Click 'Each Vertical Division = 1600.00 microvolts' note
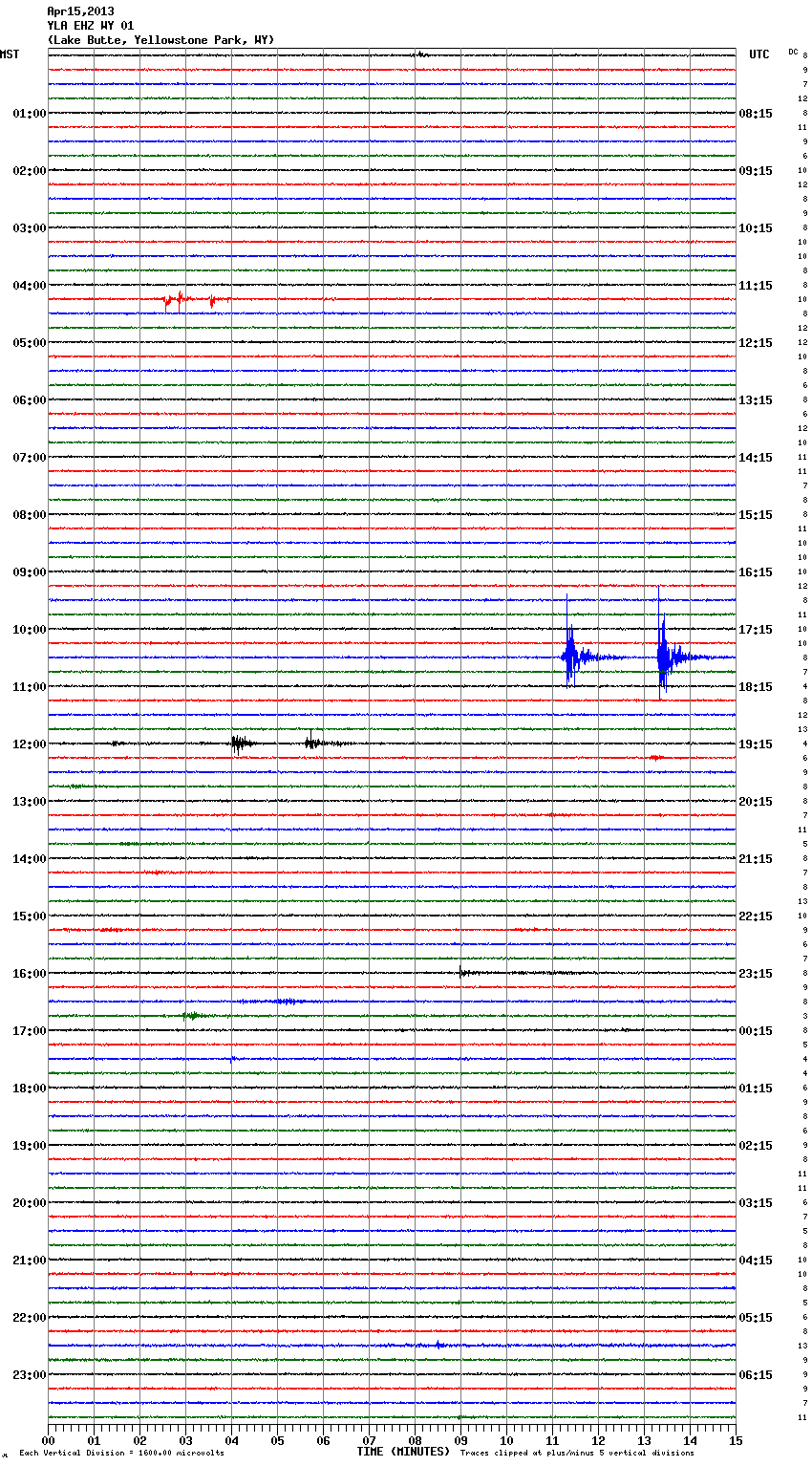 click(x=121, y=1453)
